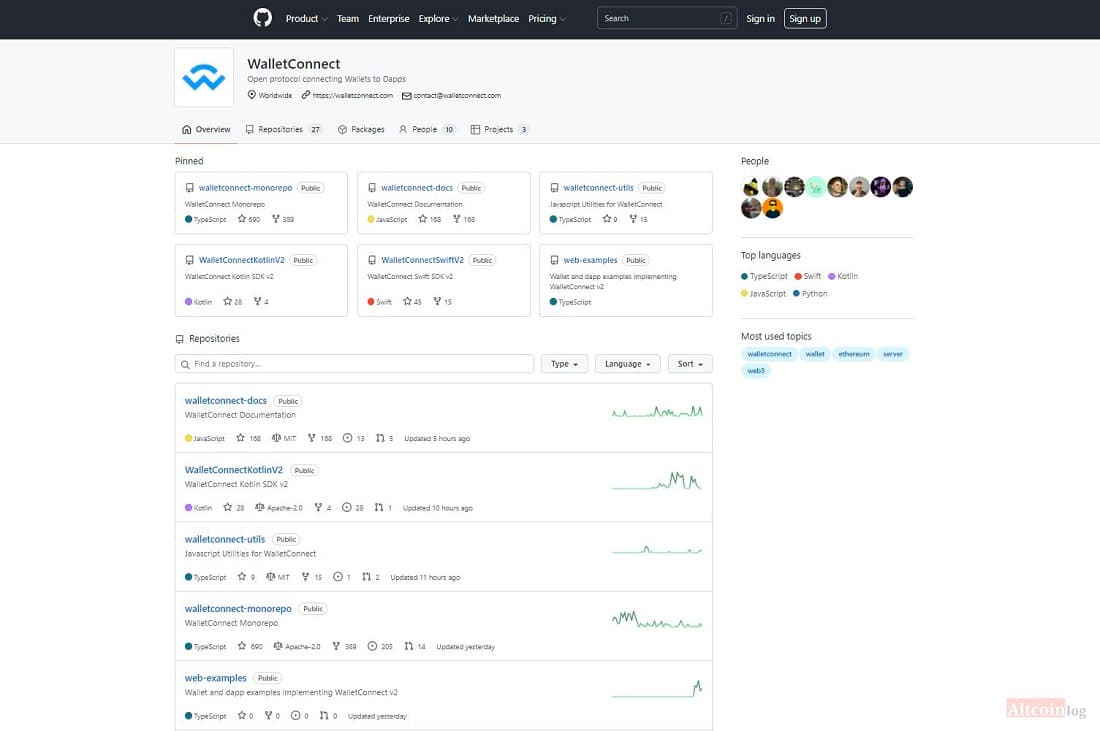Click issues count in WalletConnectKotlinV2 list row
1100x731 pixels.
click(x=352, y=507)
